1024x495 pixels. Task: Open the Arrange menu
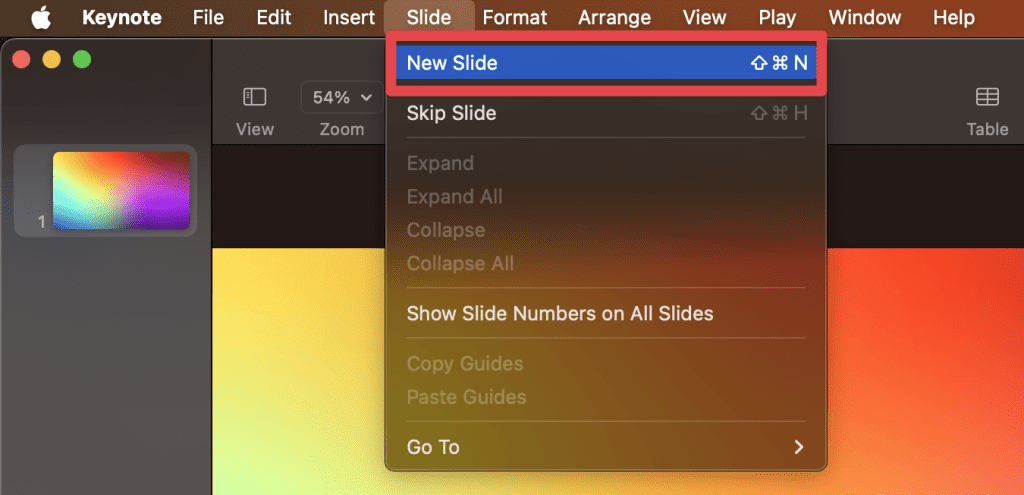[x=614, y=17]
